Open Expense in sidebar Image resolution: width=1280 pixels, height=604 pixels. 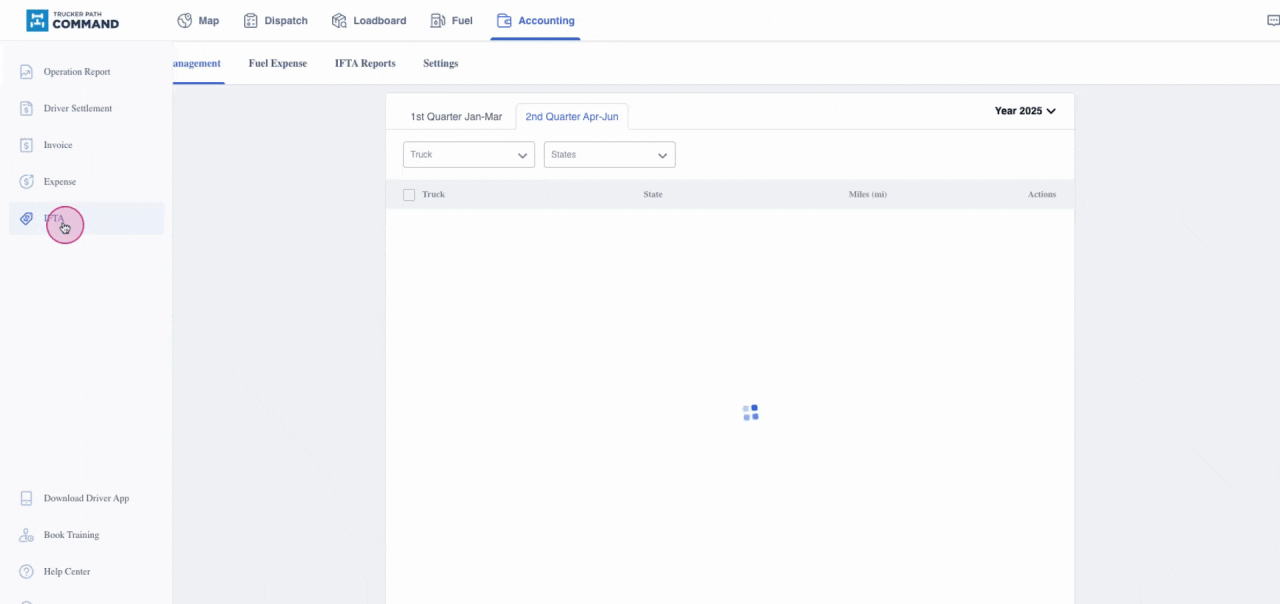click(60, 182)
